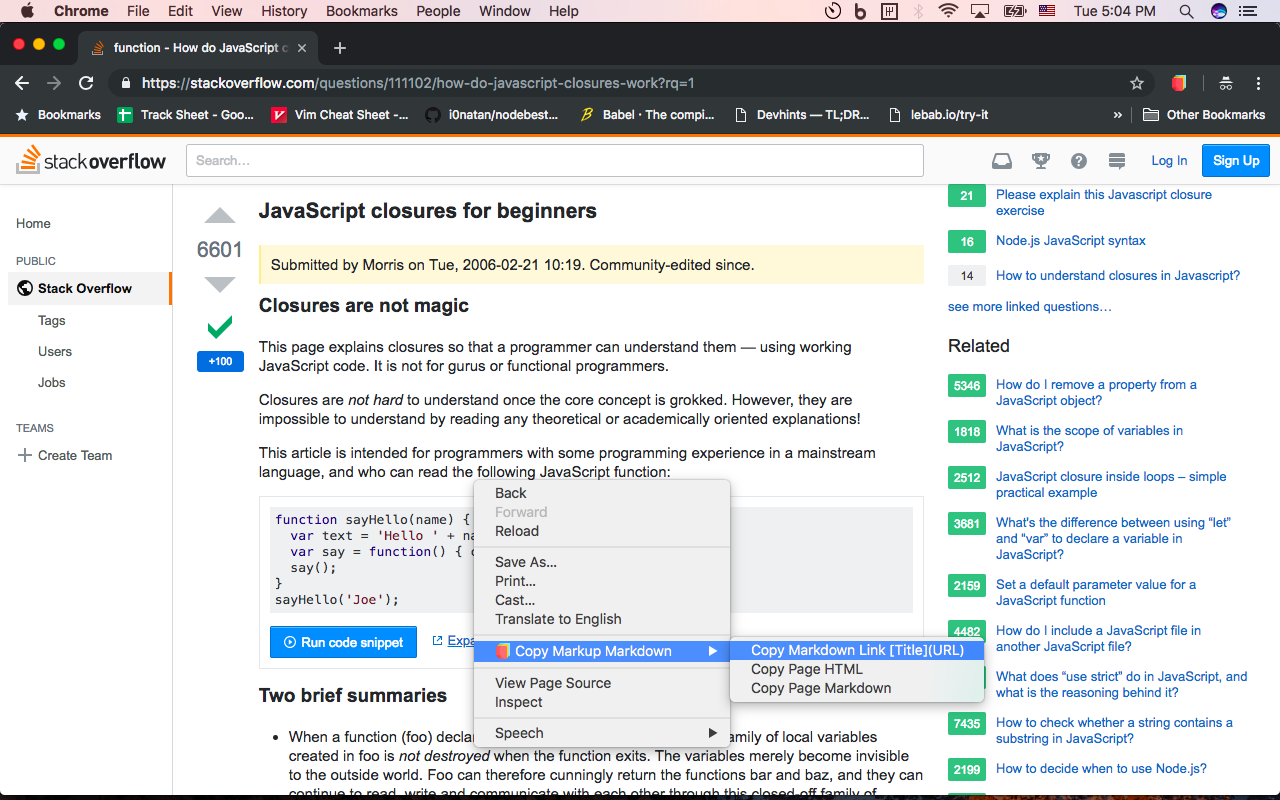The height and width of the screenshot is (800, 1280).
Task: Click the green accepted answer checkmark
Action: coord(220,326)
